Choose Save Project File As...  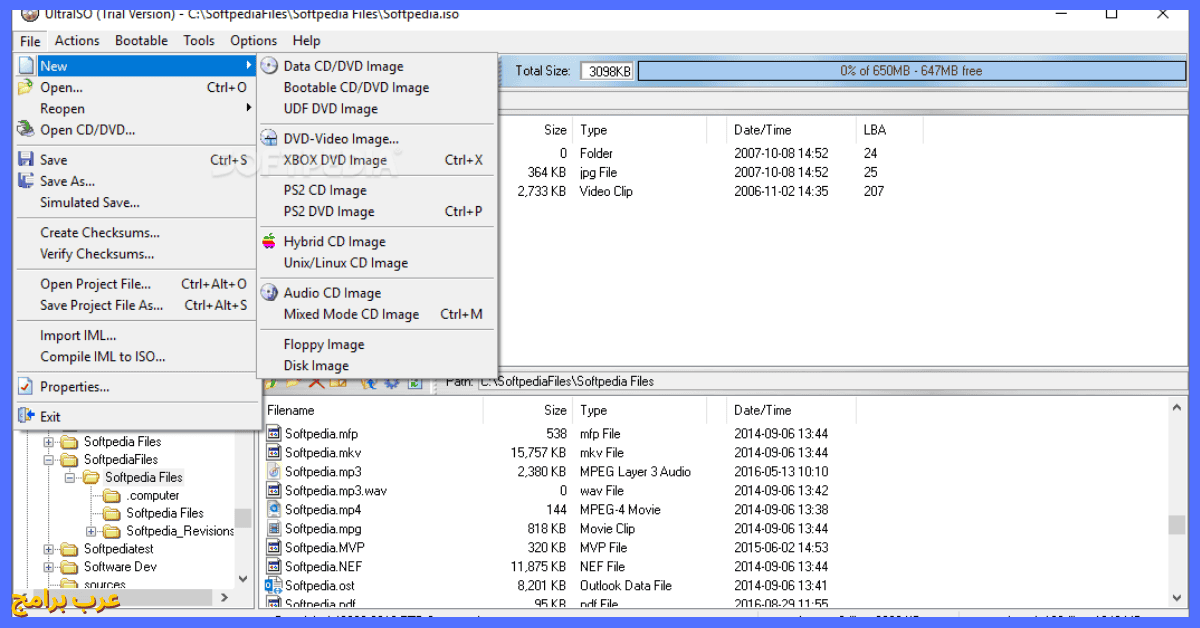[101, 305]
